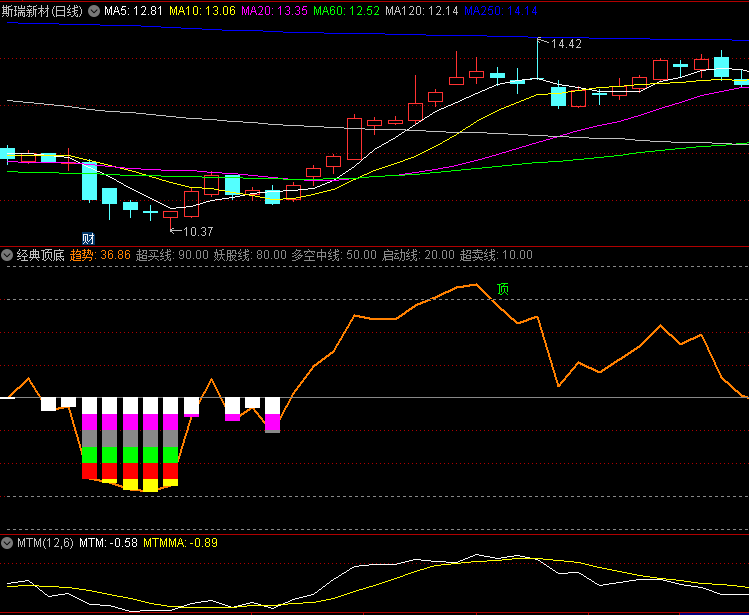Image resolution: width=749 pixels, height=615 pixels.
Task: Click the 14.42 high price annotation
Action: (x=567, y=44)
